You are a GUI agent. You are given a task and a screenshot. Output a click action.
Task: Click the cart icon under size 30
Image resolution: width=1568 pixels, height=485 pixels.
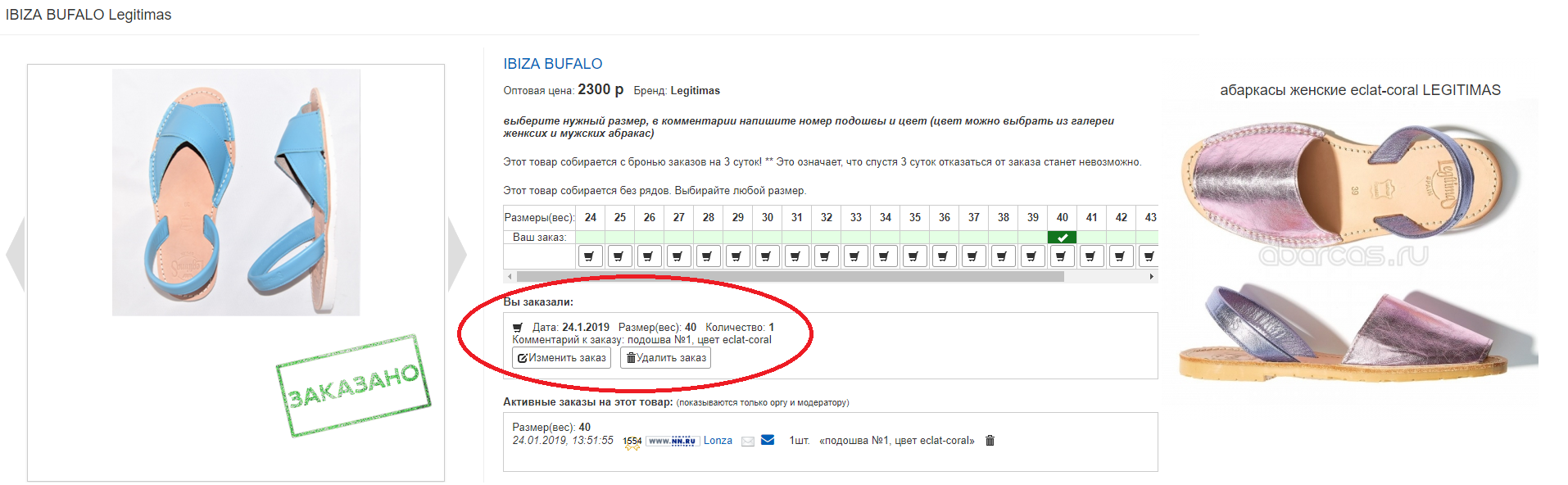(x=767, y=256)
